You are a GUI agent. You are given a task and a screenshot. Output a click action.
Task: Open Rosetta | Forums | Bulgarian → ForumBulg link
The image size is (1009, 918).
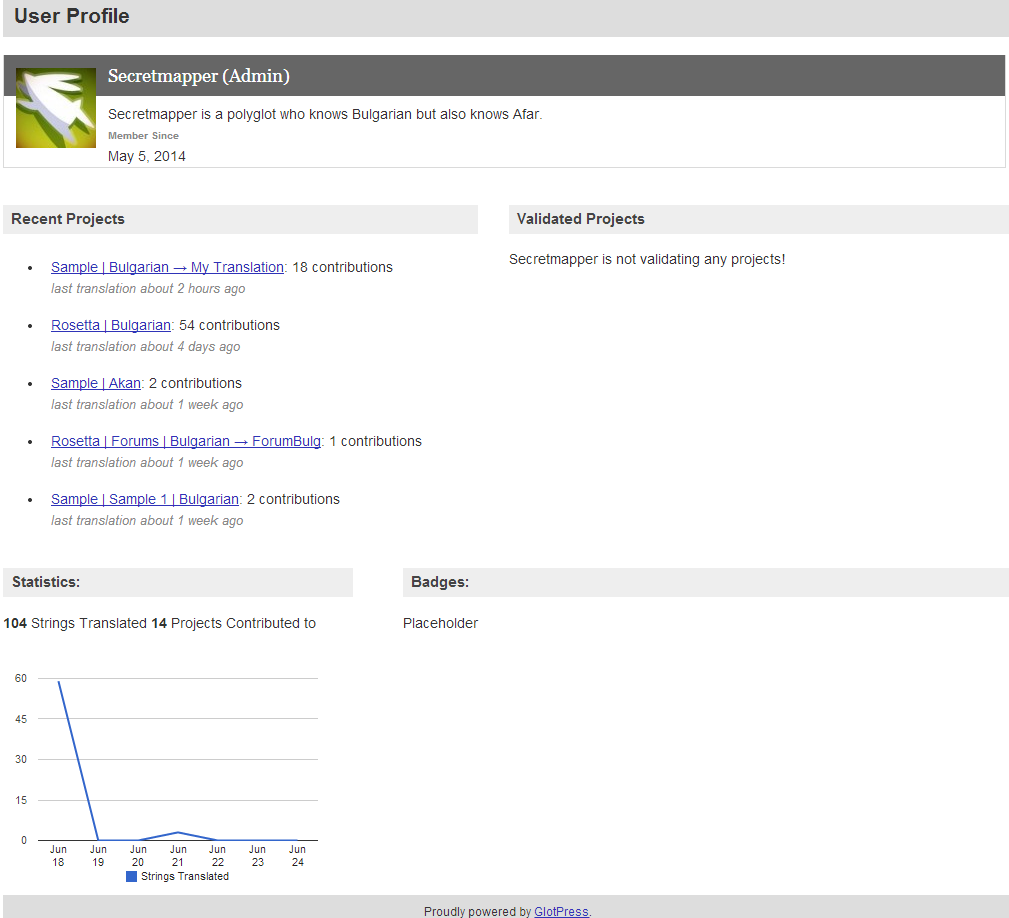pos(186,441)
